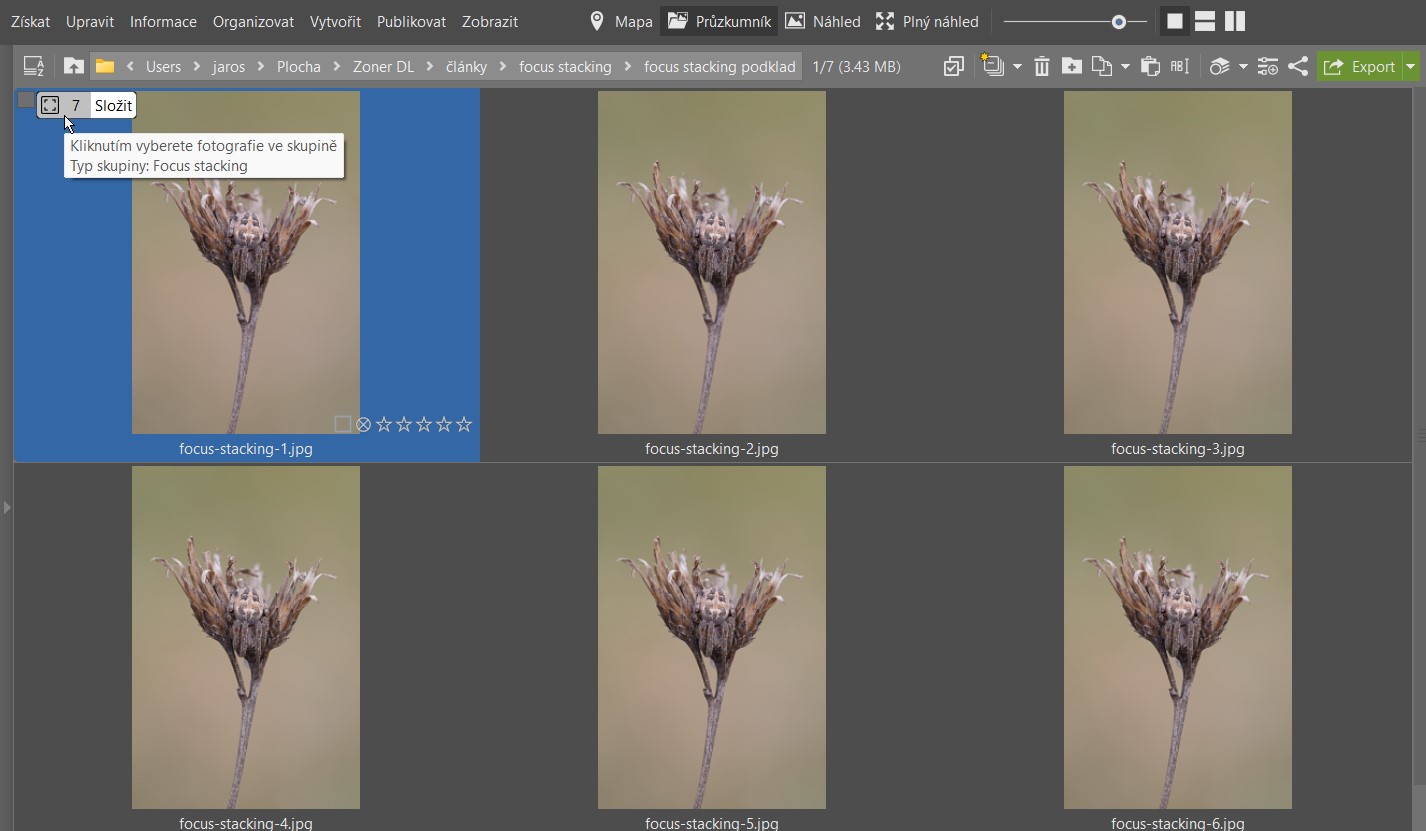
Task: Expand the collapsed left side panel
Action: tap(6, 508)
